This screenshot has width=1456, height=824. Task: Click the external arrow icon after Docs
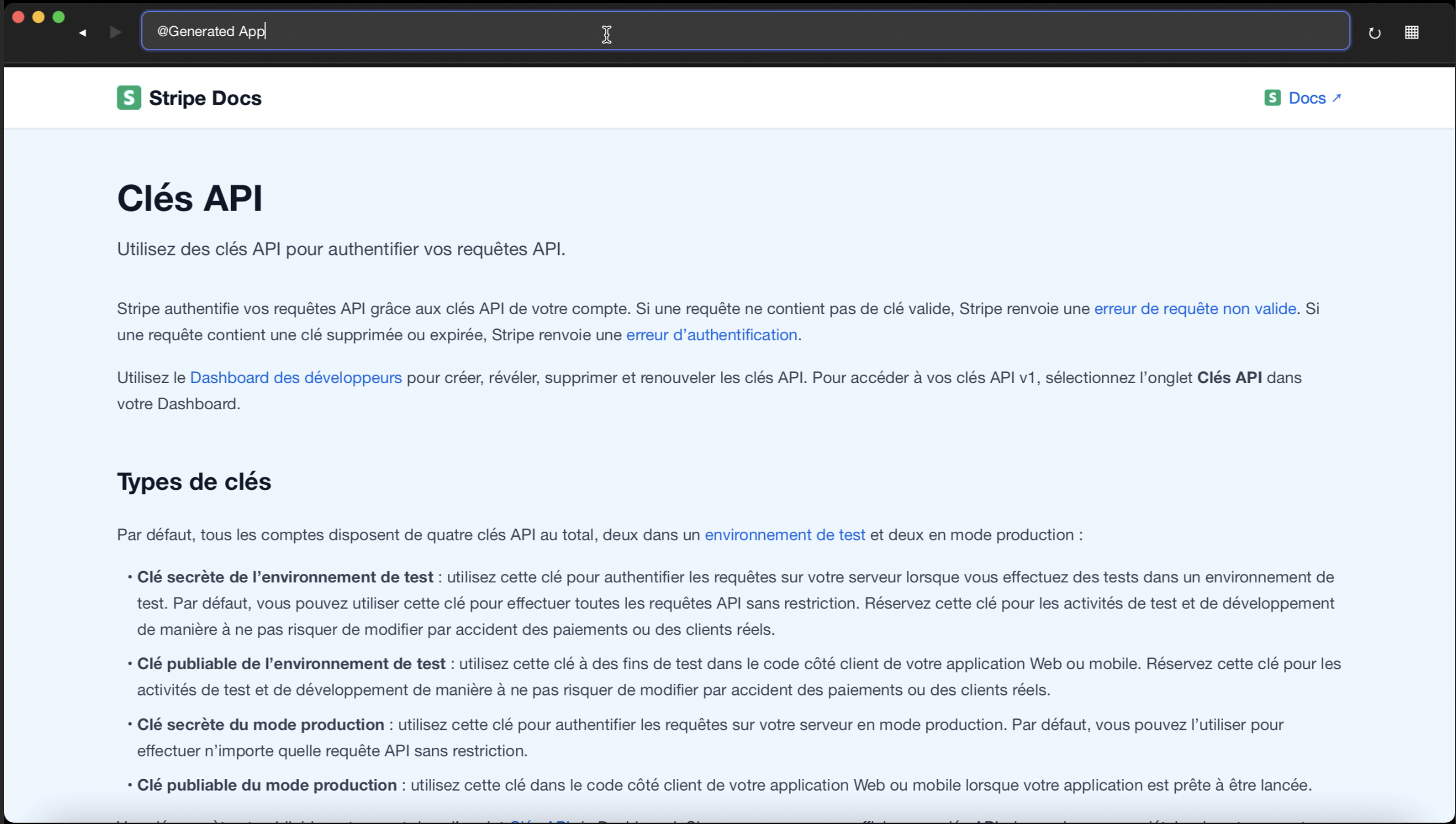(x=1336, y=97)
